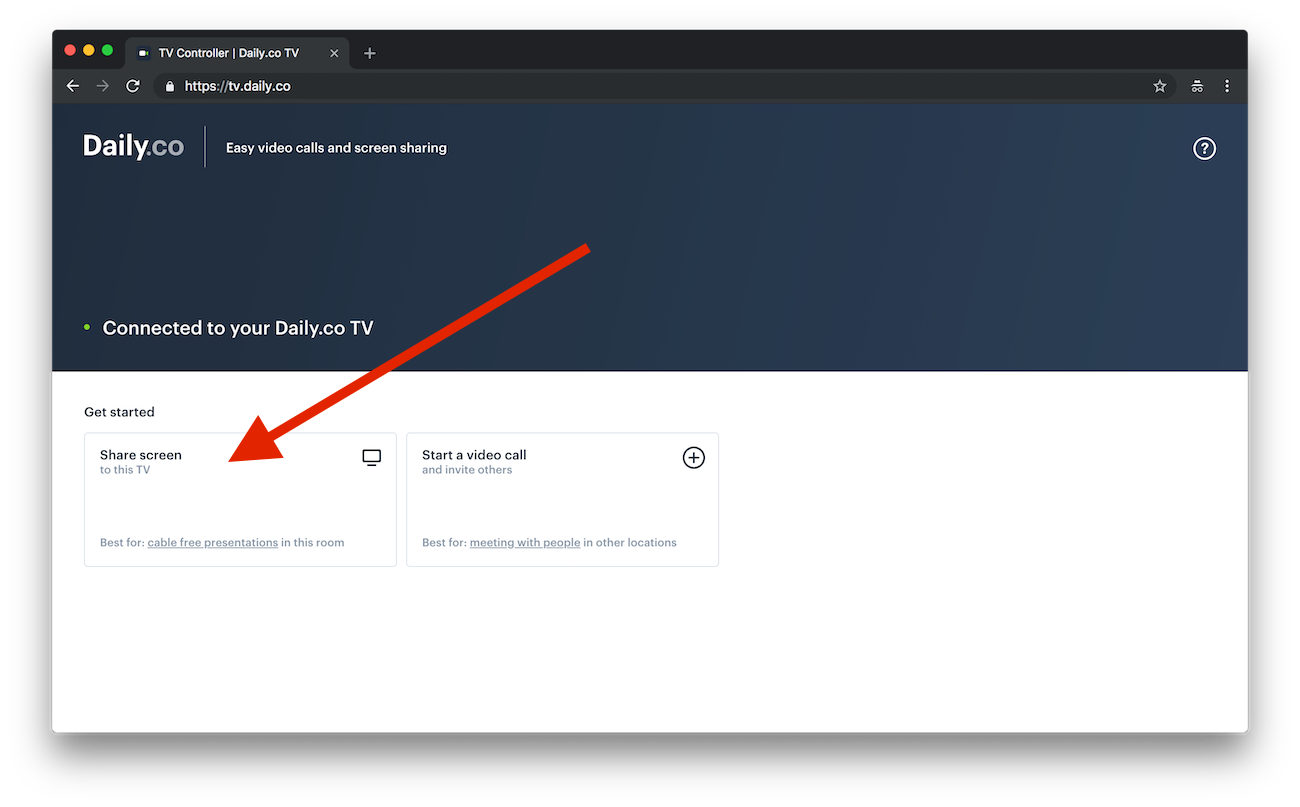Click the 'Connected to your Daily.co TV' status text

point(238,328)
